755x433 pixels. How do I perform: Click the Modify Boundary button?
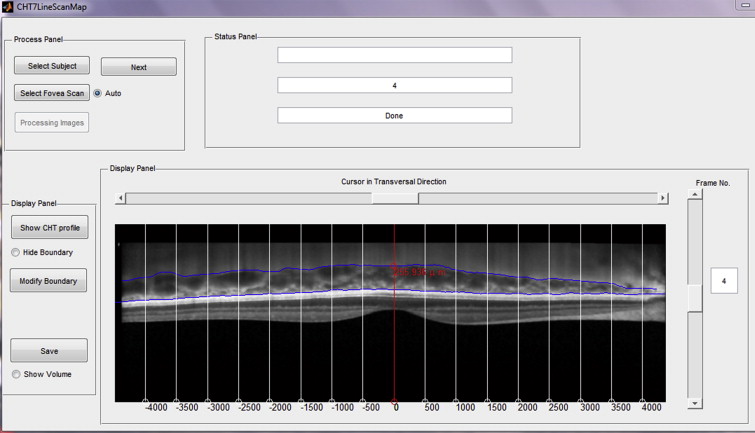coord(49,281)
